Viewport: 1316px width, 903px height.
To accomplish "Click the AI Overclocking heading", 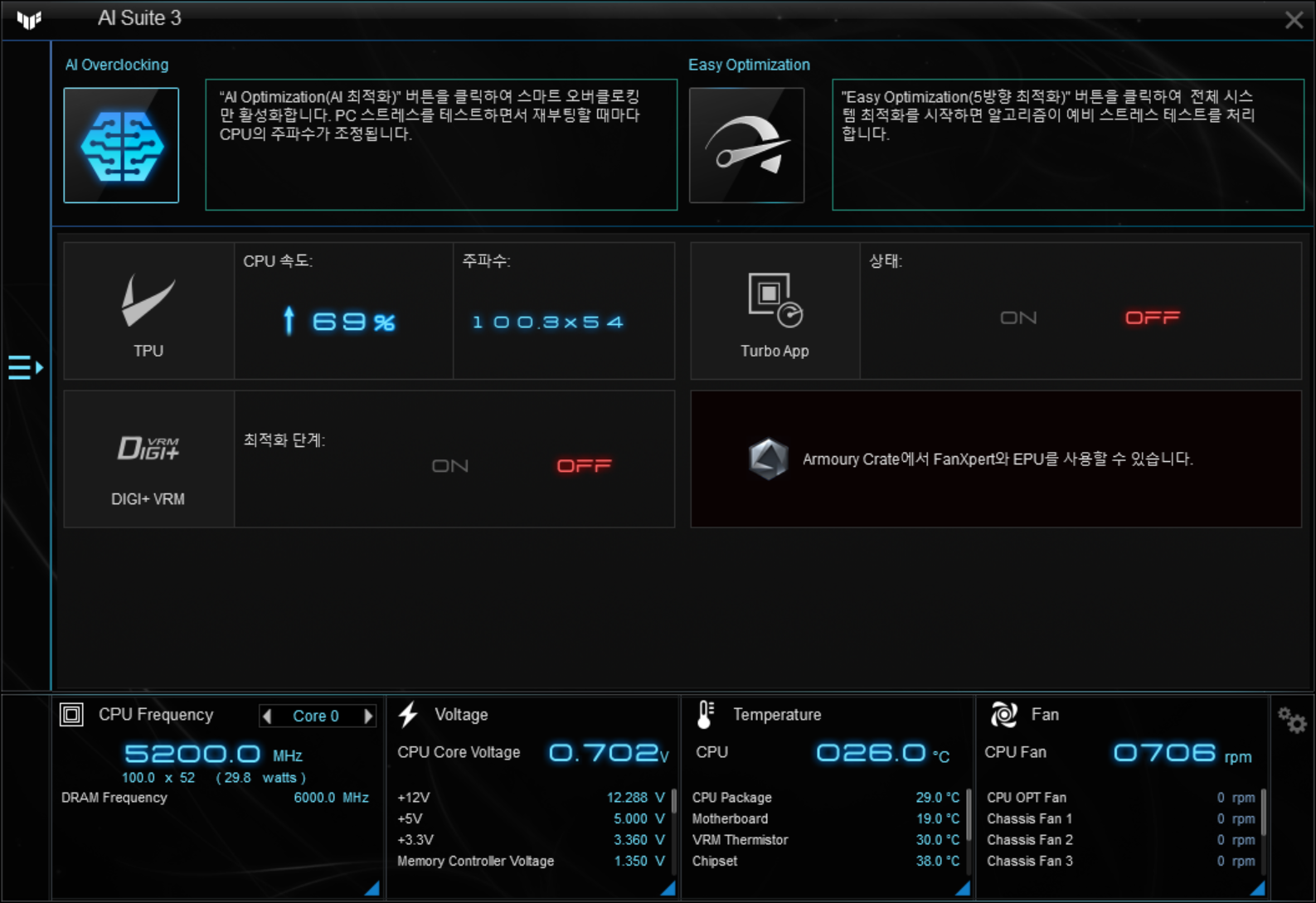I will (x=117, y=65).
